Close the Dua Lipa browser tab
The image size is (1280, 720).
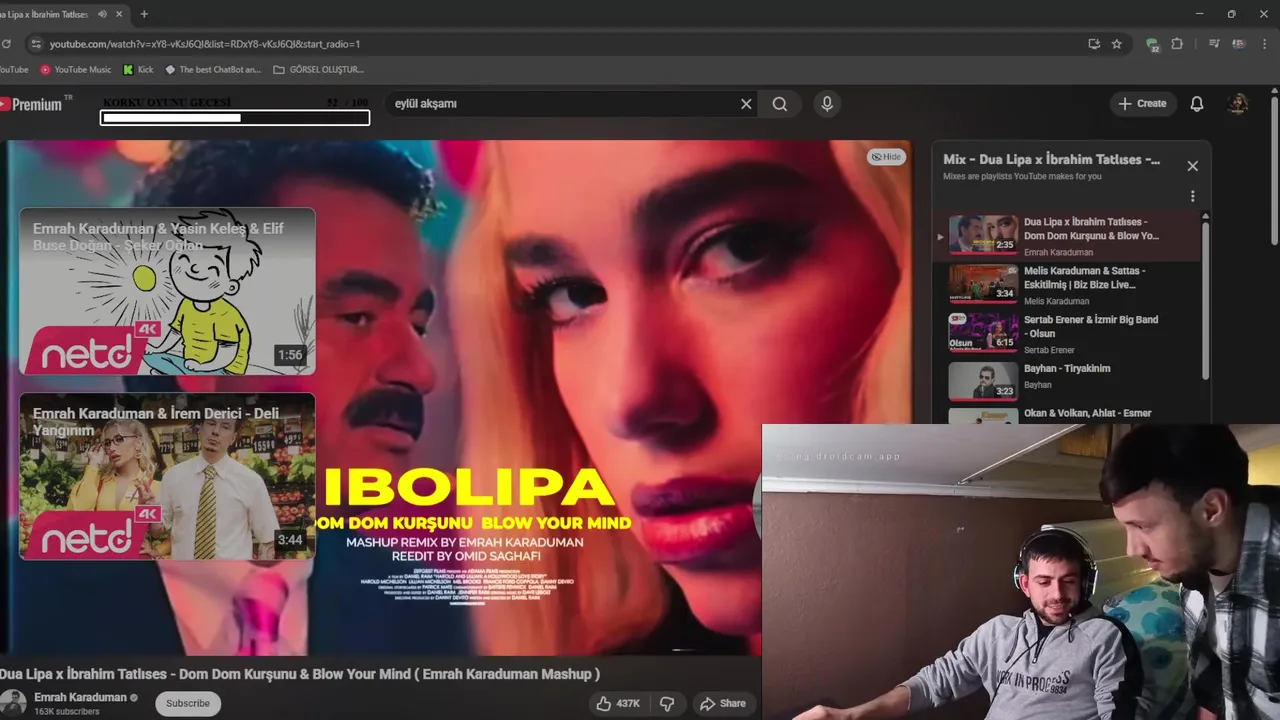120,14
